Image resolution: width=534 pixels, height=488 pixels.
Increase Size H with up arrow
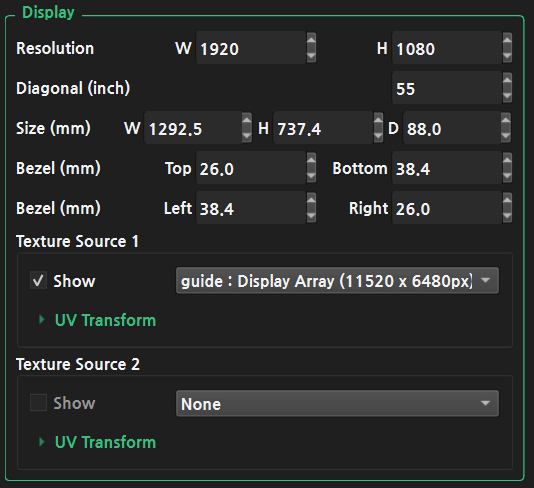pyautogui.click(x=378, y=120)
